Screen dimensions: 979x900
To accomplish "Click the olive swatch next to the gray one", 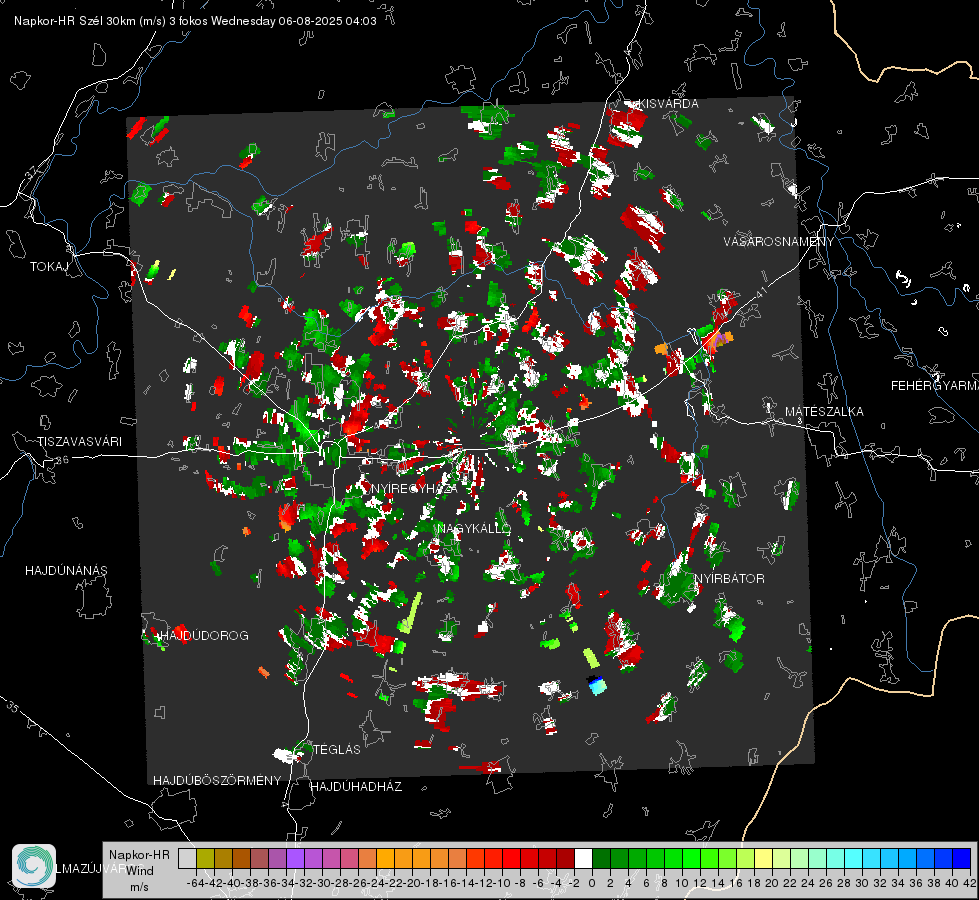I will click(205, 858).
